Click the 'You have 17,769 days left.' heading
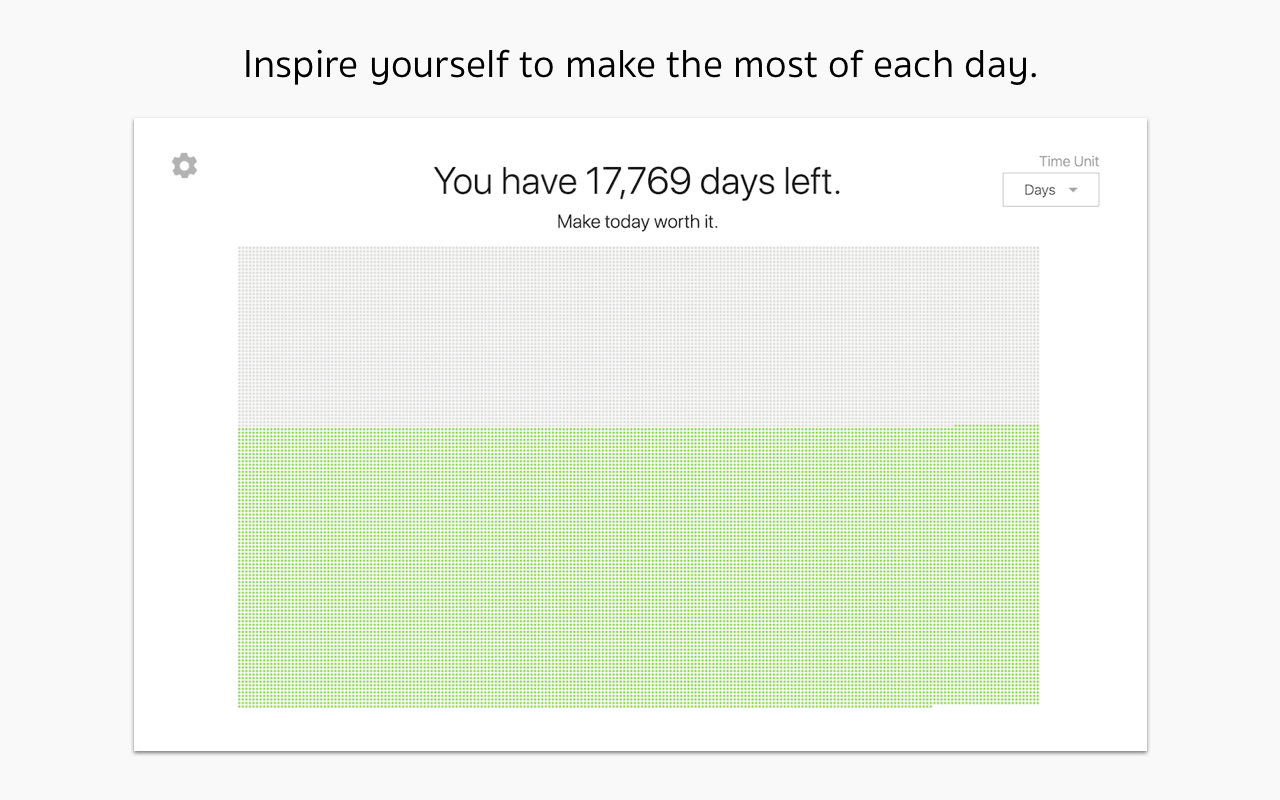Image resolution: width=1280 pixels, height=800 pixels. tap(638, 182)
